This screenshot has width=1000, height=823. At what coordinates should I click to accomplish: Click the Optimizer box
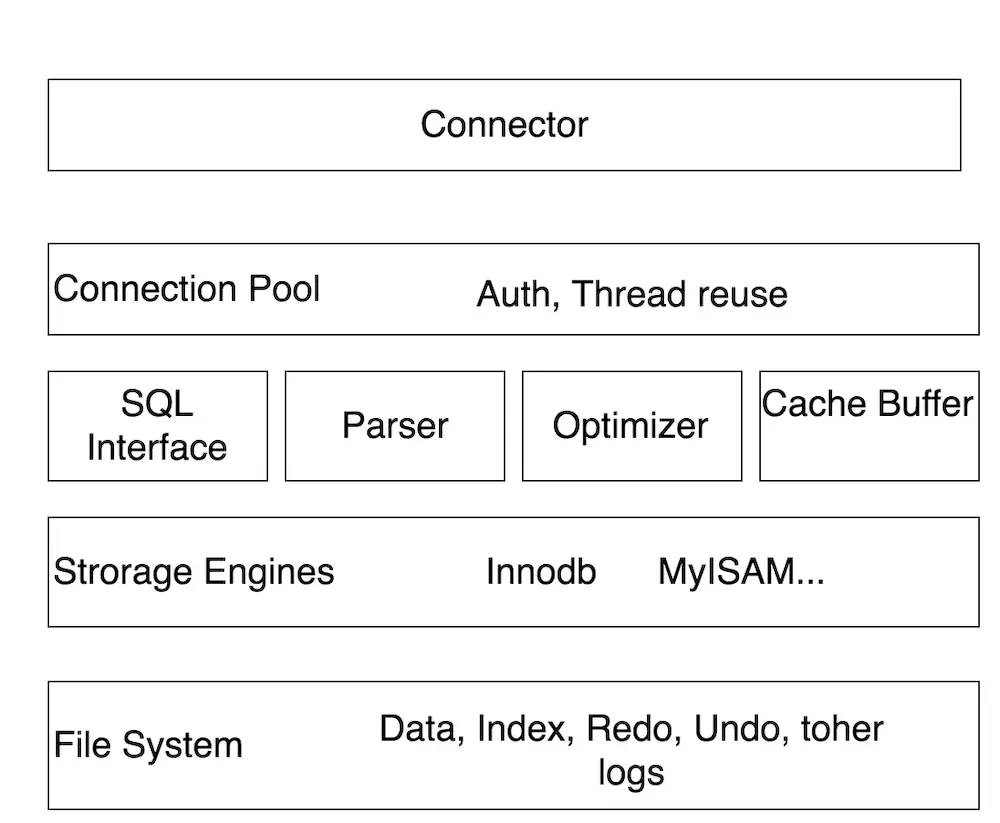click(x=631, y=426)
